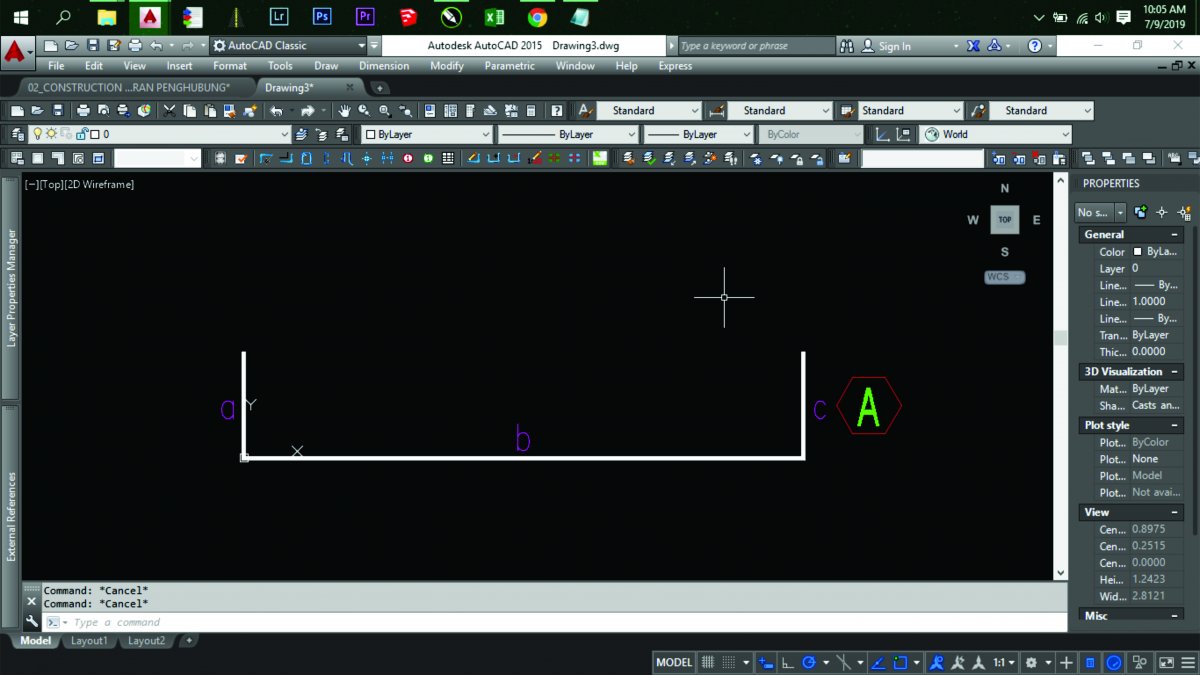Image resolution: width=1200 pixels, height=675 pixels.
Task: Toggle ortho mode in status bar
Action: point(788,662)
